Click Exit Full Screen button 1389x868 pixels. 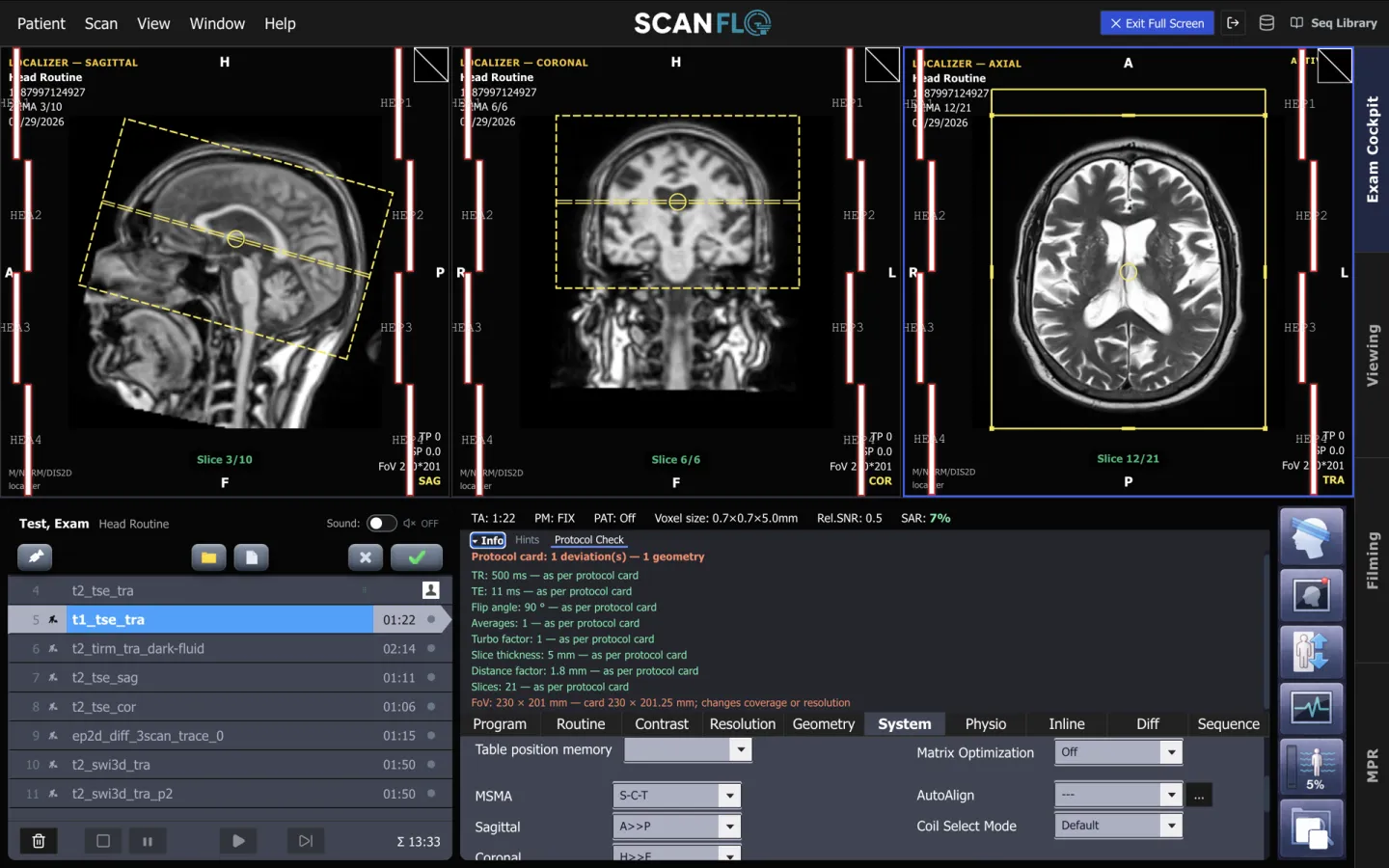coord(1157,23)
